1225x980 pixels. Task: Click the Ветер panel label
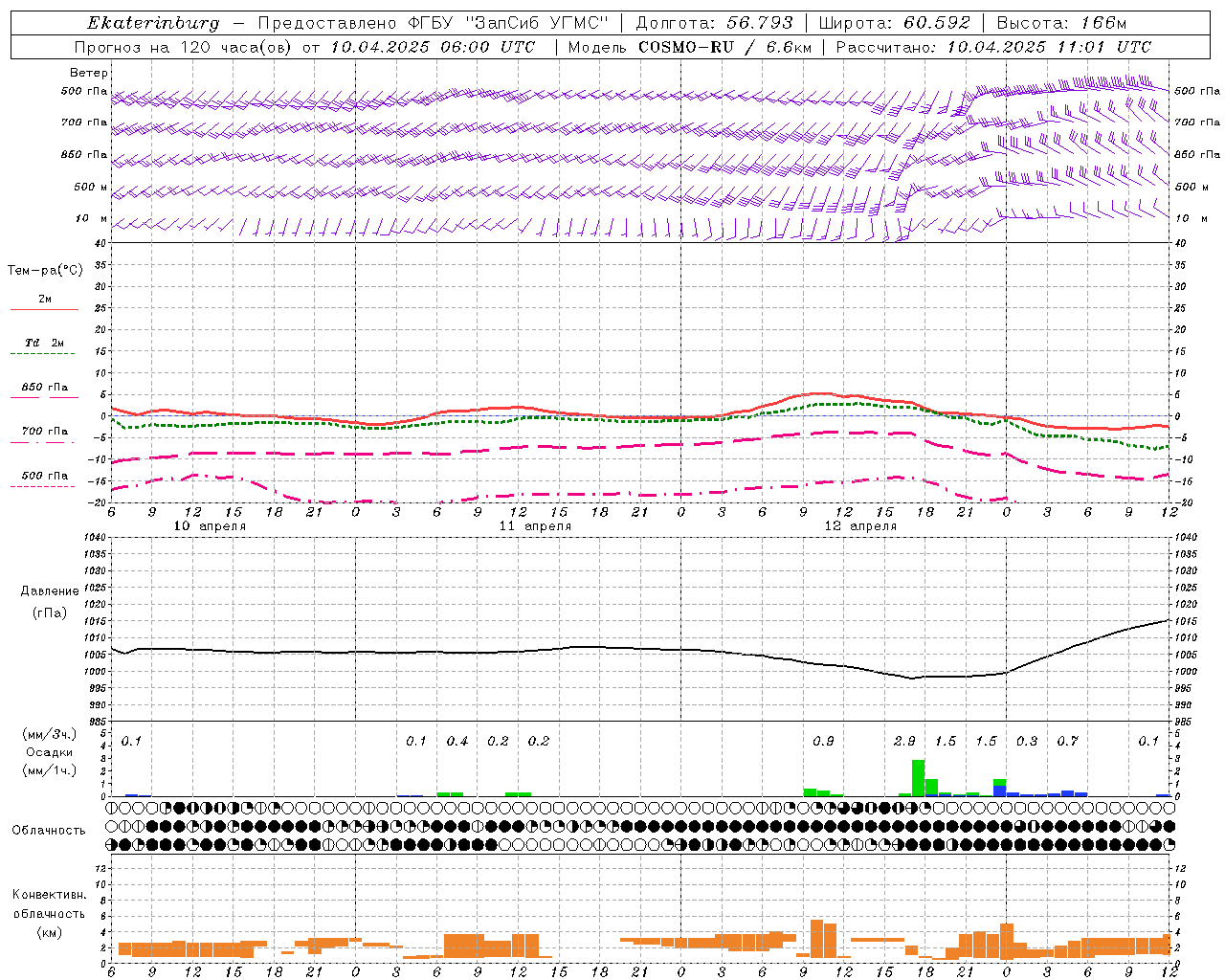89,73
